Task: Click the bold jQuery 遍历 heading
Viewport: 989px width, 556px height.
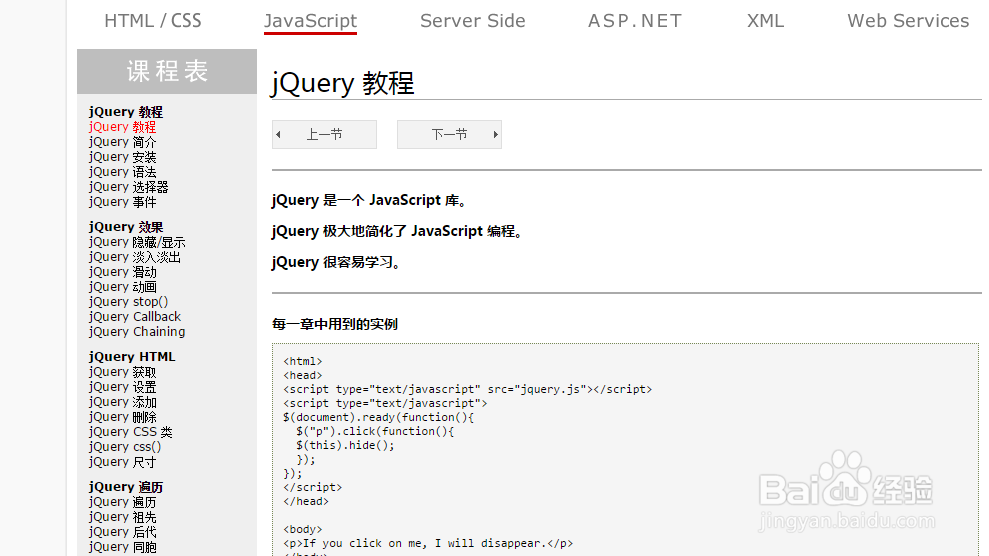Action: (x=126, y=487)
